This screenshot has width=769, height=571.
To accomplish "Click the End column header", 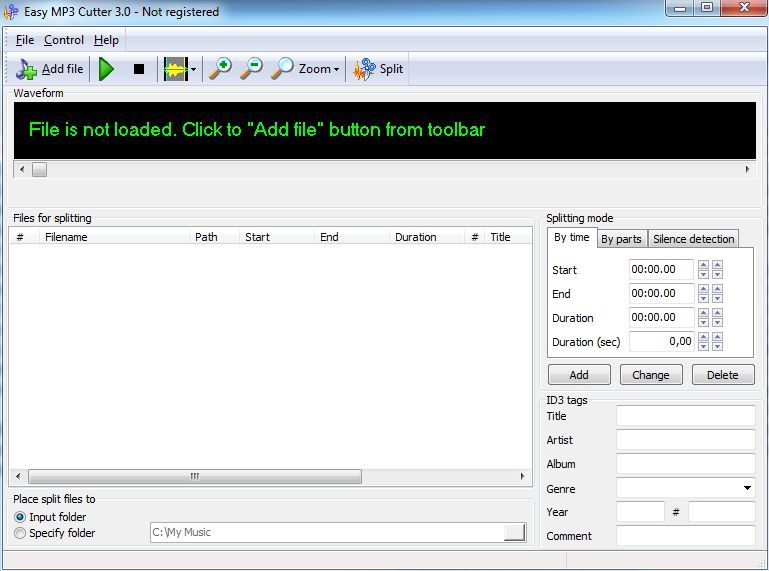I will tap(352, 237).
